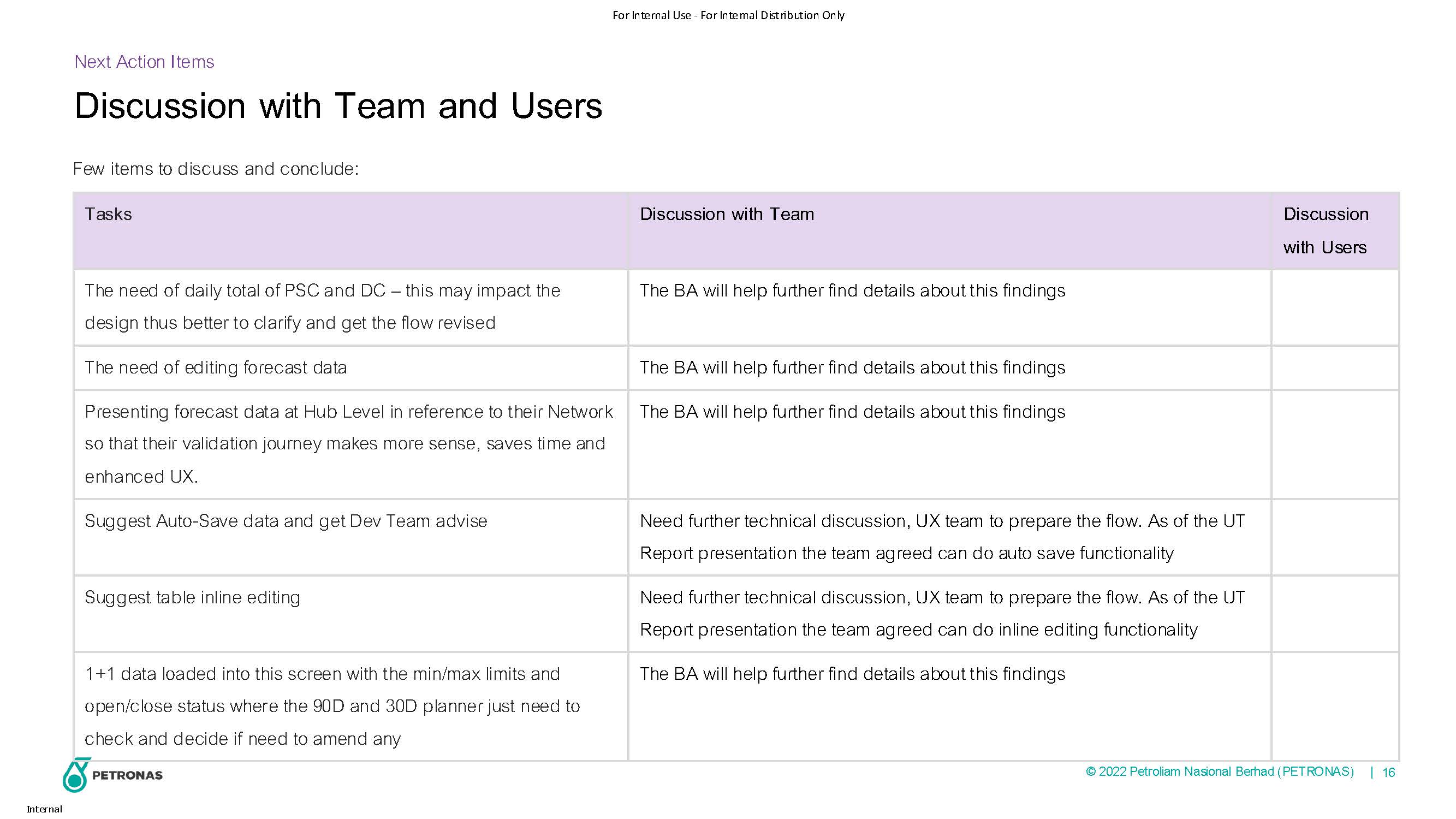
Task: Click the 'Suggest table inline editing' cell
Action: 192,597
